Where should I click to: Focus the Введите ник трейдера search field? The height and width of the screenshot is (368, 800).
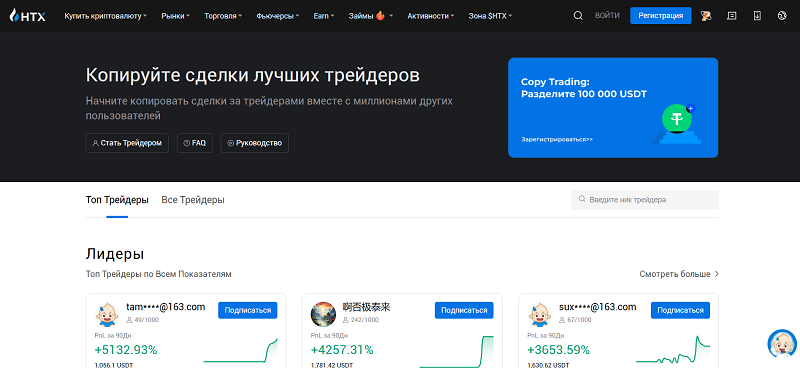pyautogui.click(x=645, y=200)
